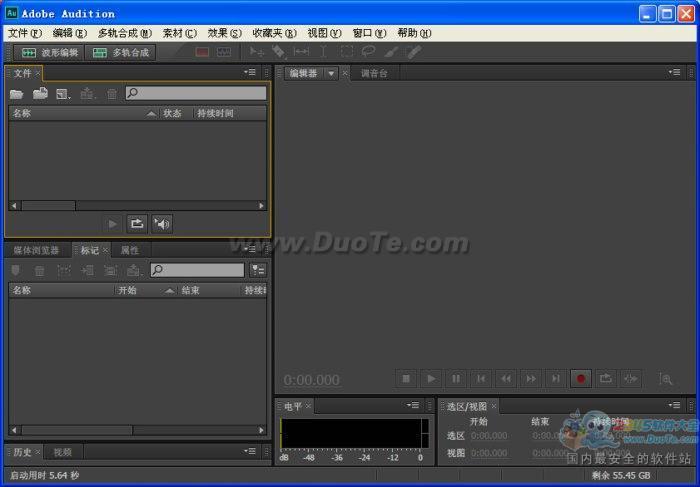The width and height of the screenshot is (700, 487).
Task: Click Add Marker icon in Markers panel
Action: 16,271
